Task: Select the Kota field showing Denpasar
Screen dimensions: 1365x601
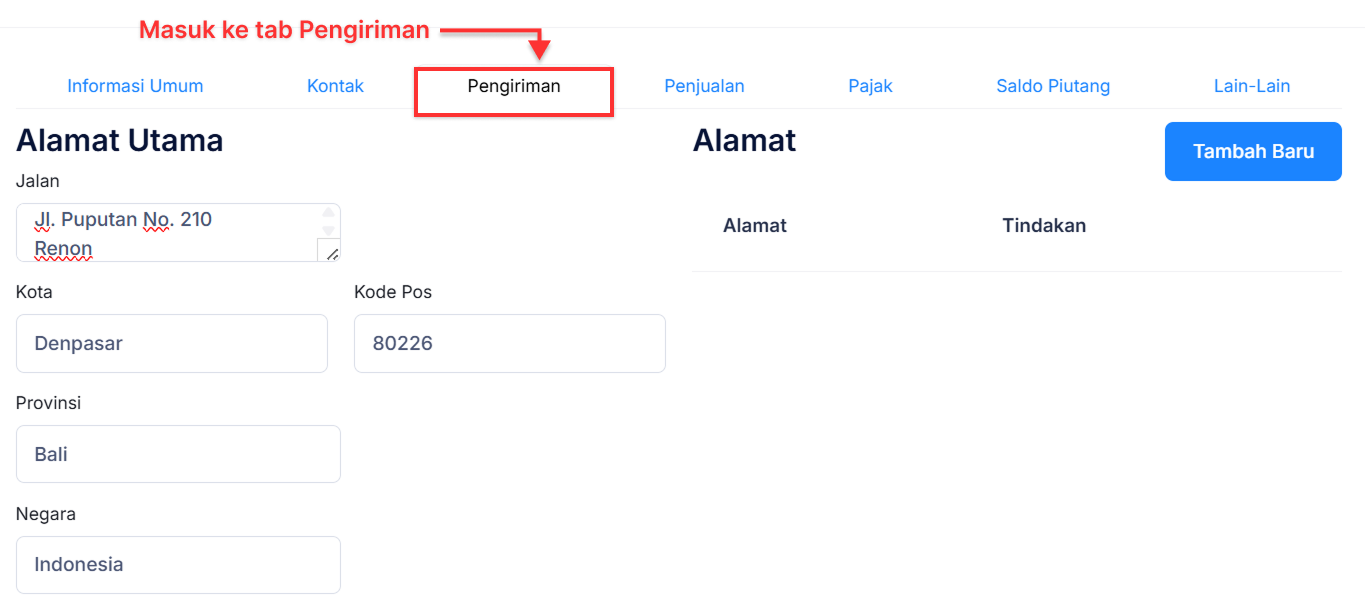Action: click(171, 343)
